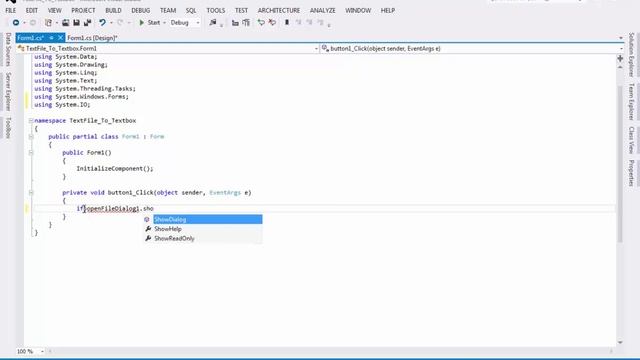The width and height of the screenshot is (640, 360).
Task: Open the Toolbox side panel
Action: (8, 127)
